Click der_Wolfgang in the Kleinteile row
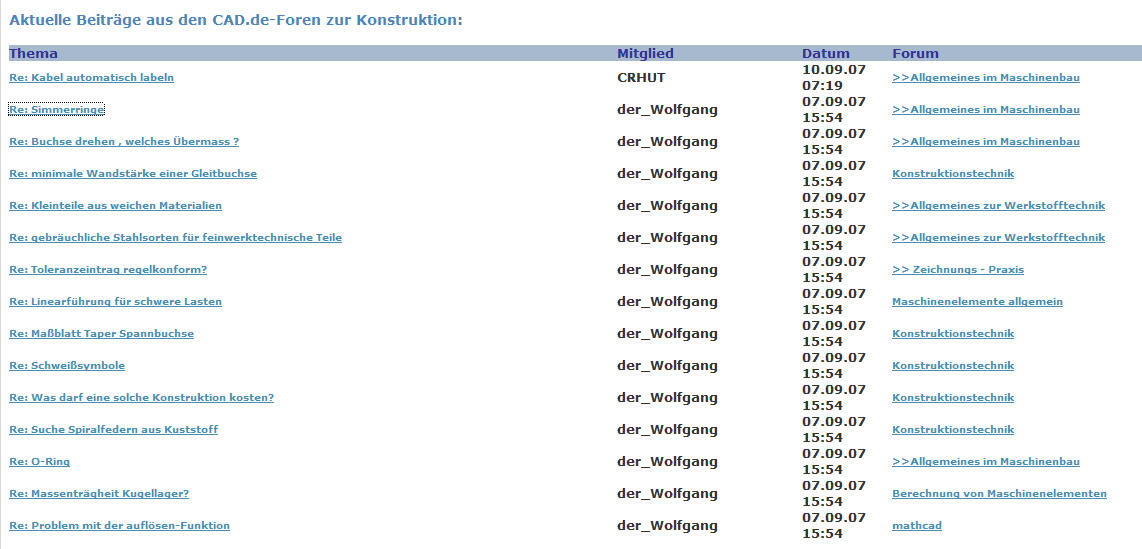 click(x=667, y=206)
